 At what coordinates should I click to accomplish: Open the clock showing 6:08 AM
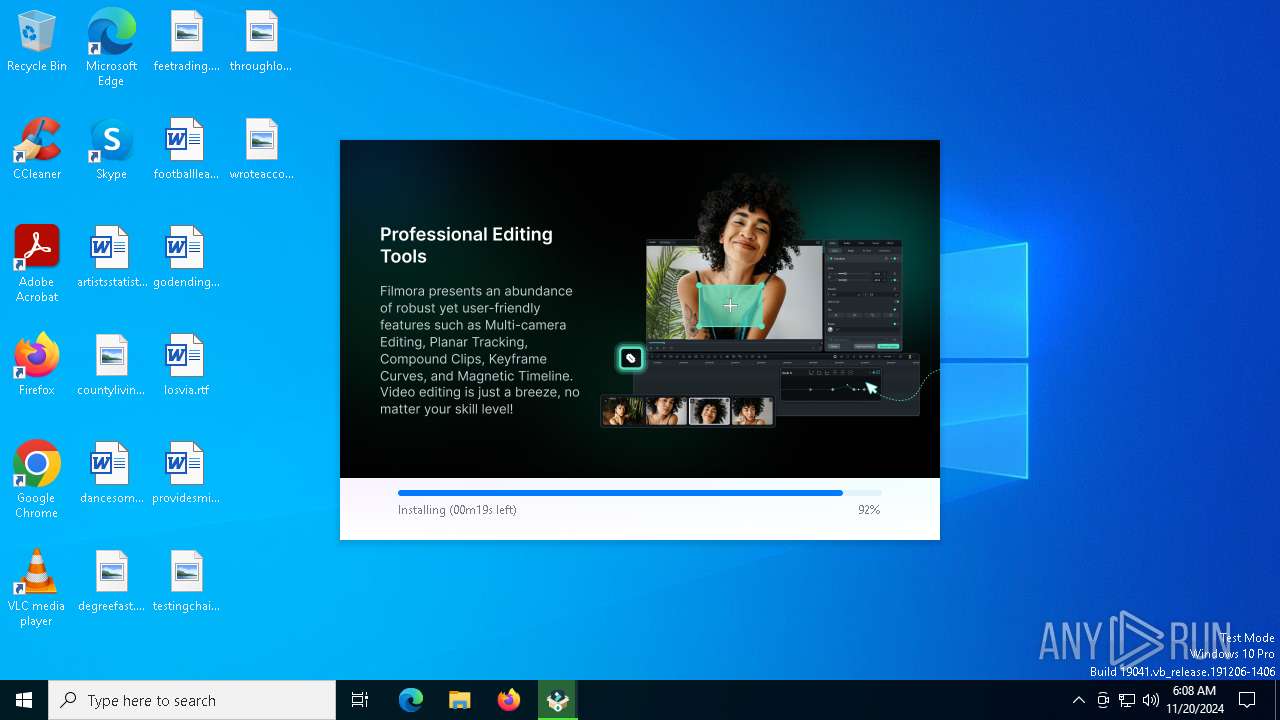click(1194, 700)
